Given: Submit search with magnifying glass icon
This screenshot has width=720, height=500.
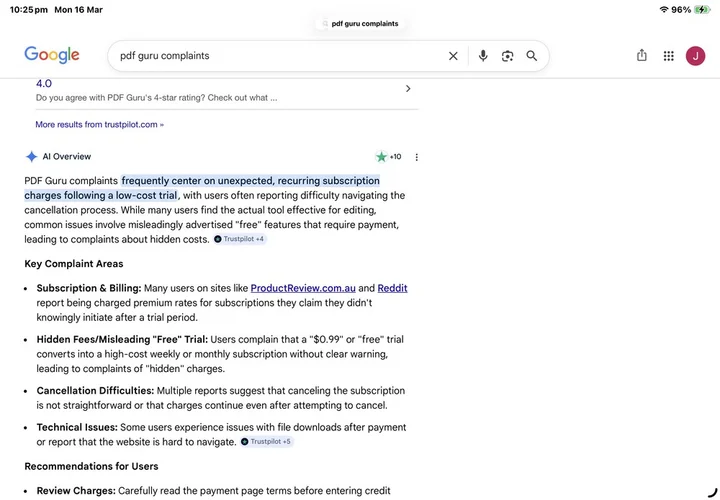Looking at the screenshot, I should tap(532, 56).
